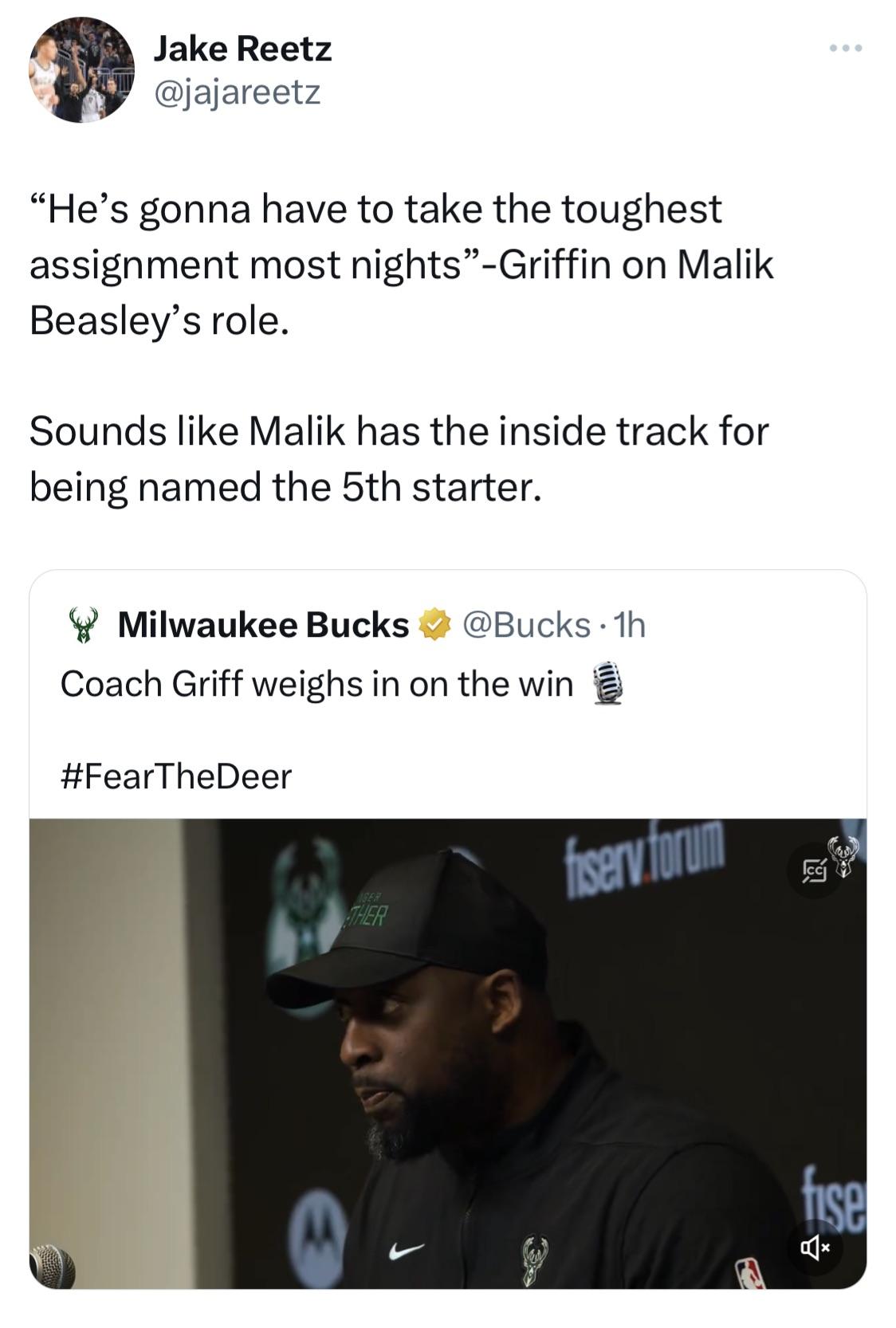The height and width of the screenshot is (1328, 896).
Task: Click the @jajareetz handle
Action: [237, 92]
